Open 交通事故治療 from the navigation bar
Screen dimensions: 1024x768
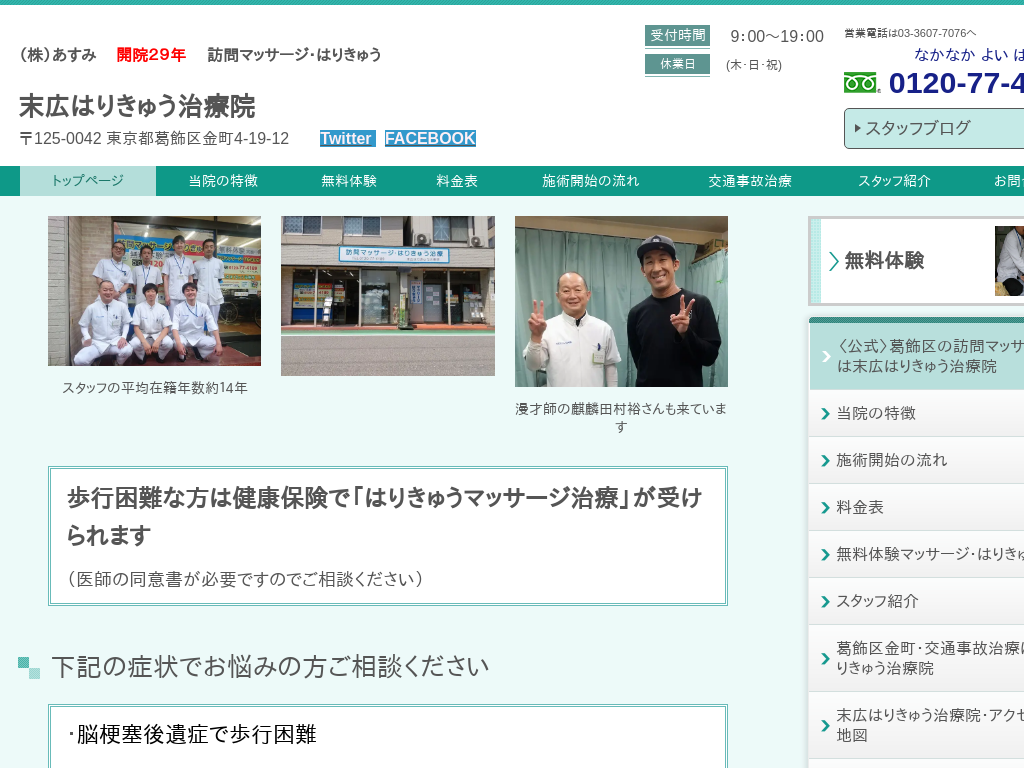coord(750,181)
